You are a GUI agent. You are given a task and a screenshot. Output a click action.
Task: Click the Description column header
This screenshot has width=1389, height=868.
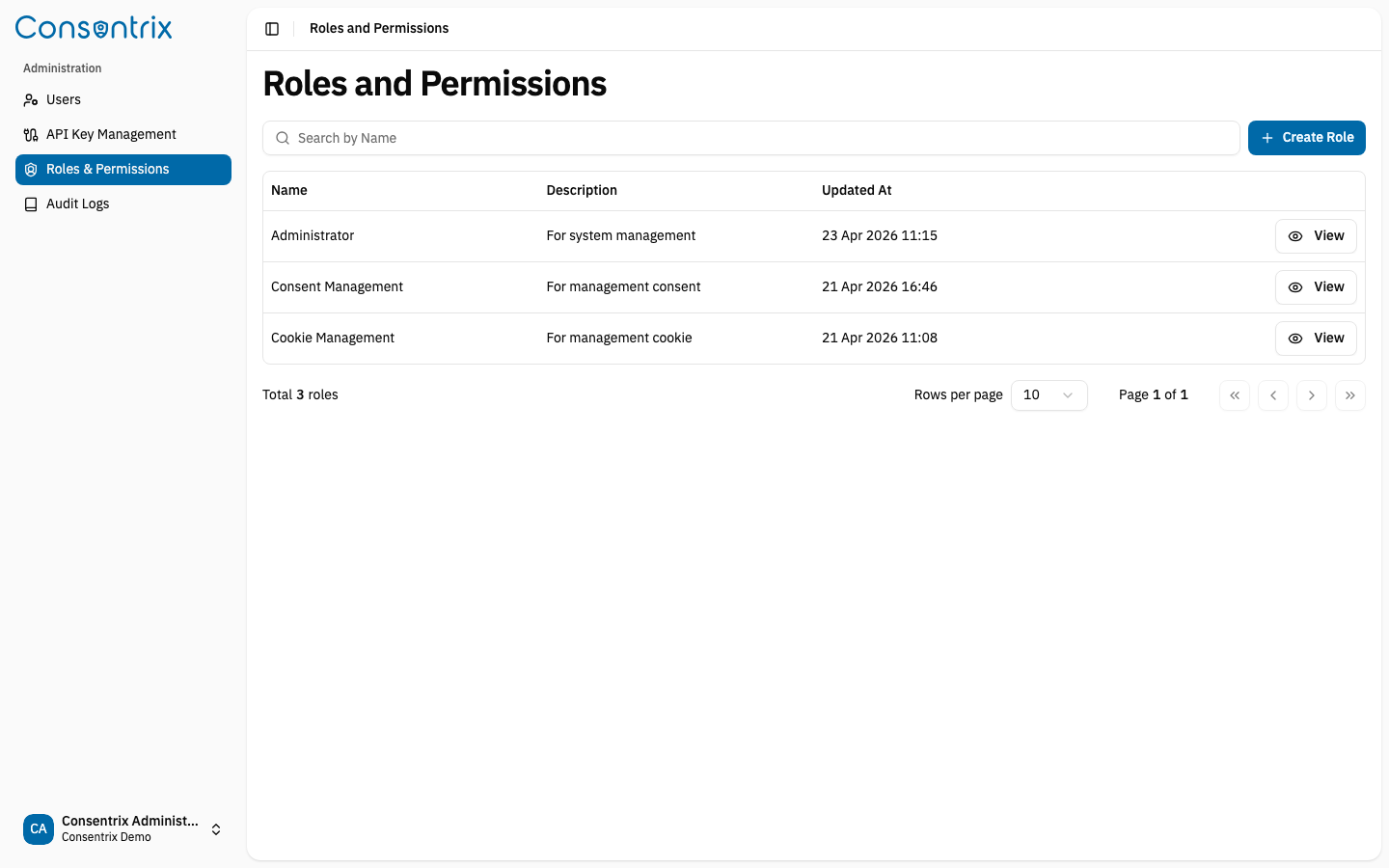pyautogui.click(x=582, y=191)
